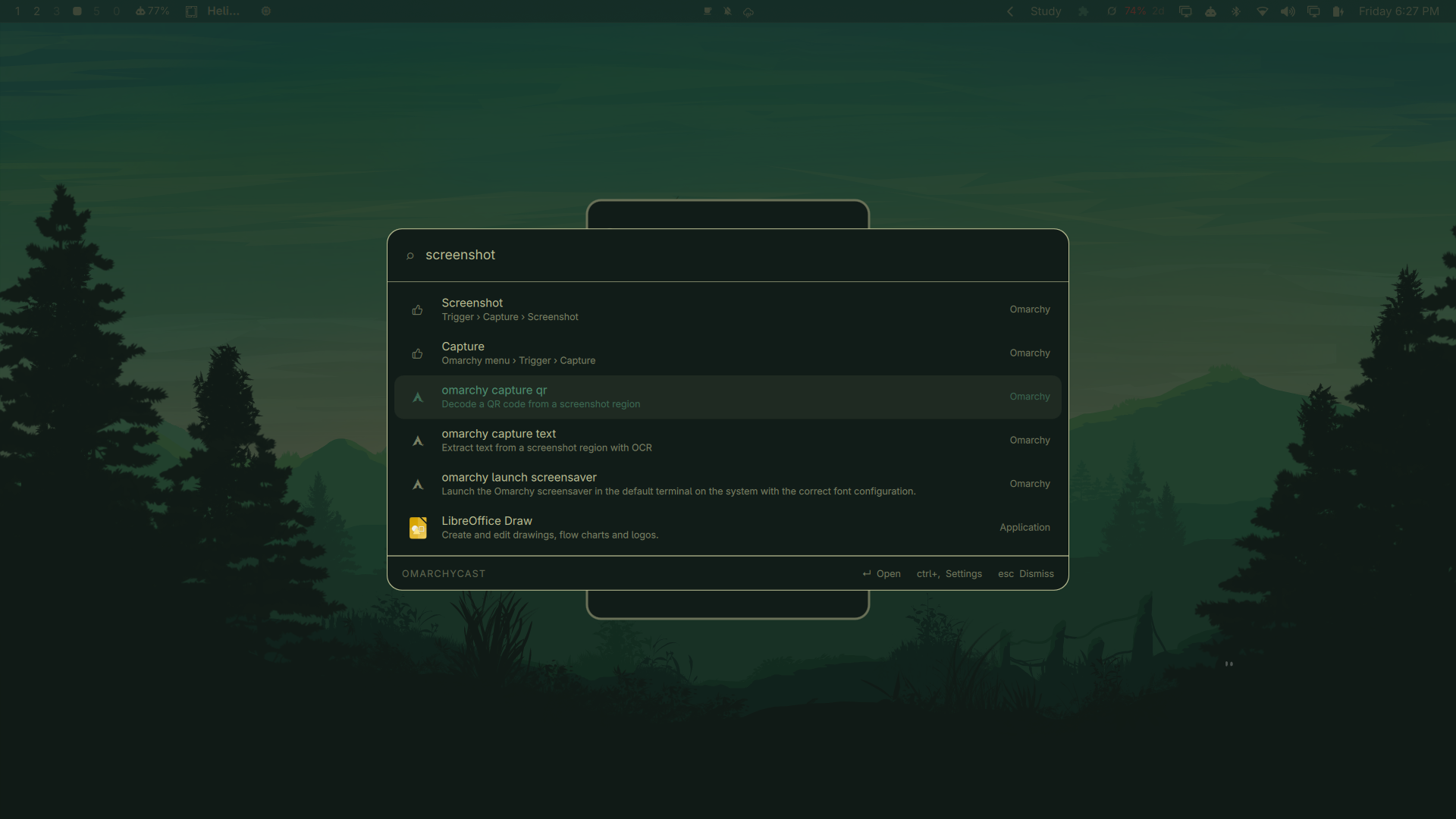
Task: Open Settings from the launcher footer
Action: point(949,574)
